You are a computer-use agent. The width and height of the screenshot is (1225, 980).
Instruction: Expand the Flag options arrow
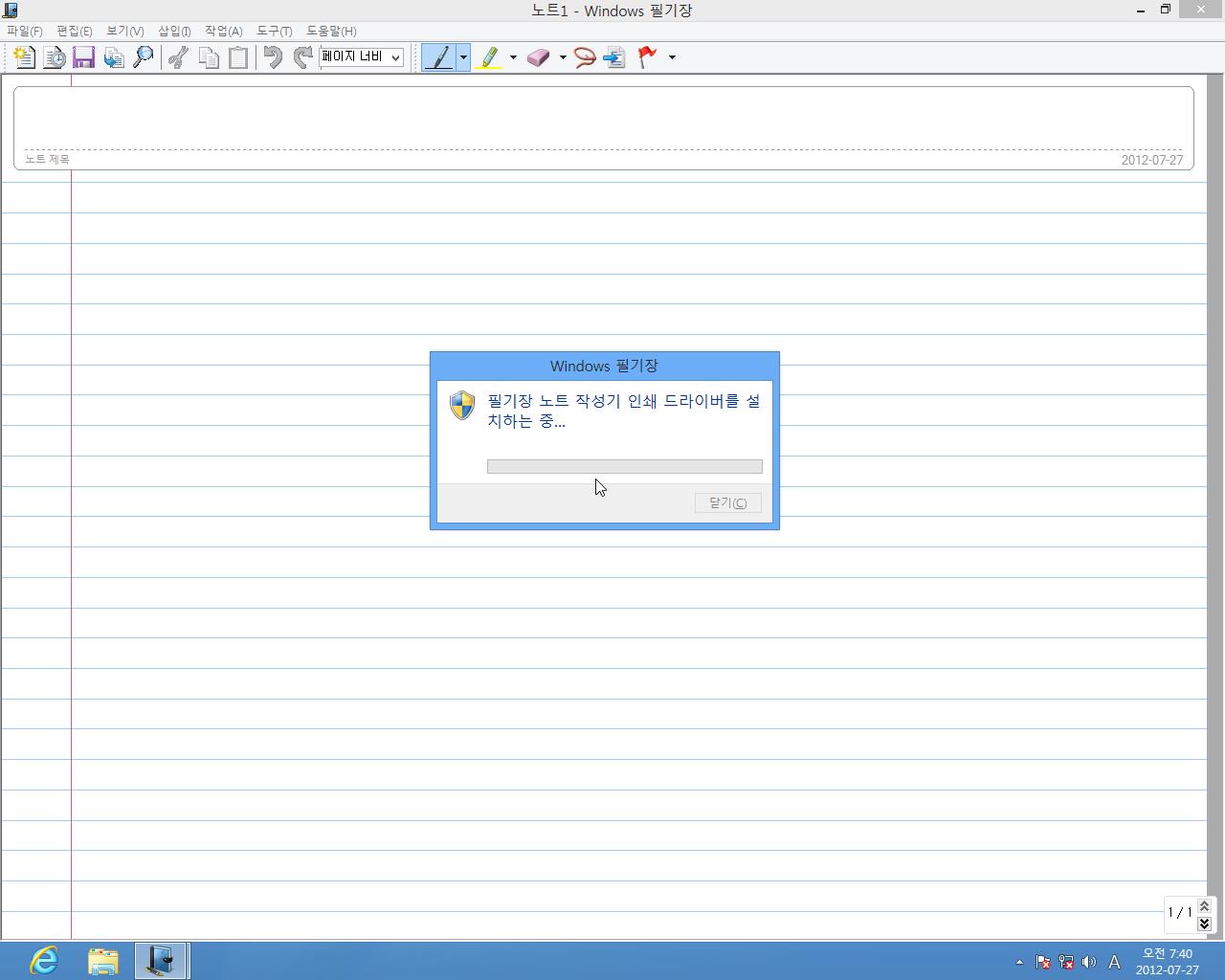pos(672,57)
